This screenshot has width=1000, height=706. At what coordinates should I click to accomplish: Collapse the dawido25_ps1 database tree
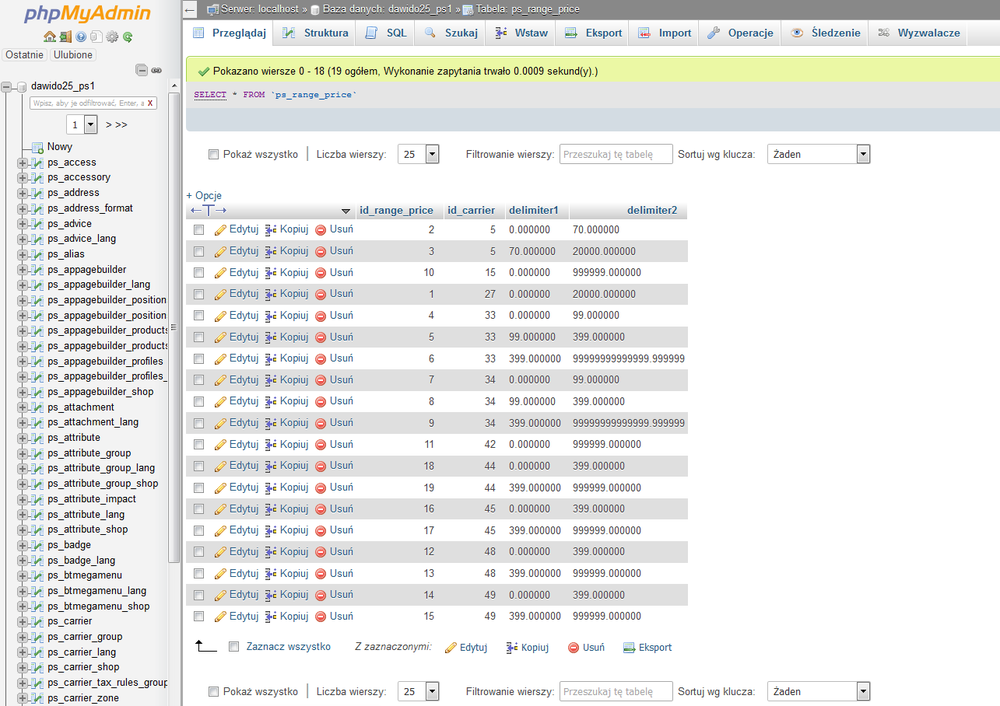coord(6,86)
